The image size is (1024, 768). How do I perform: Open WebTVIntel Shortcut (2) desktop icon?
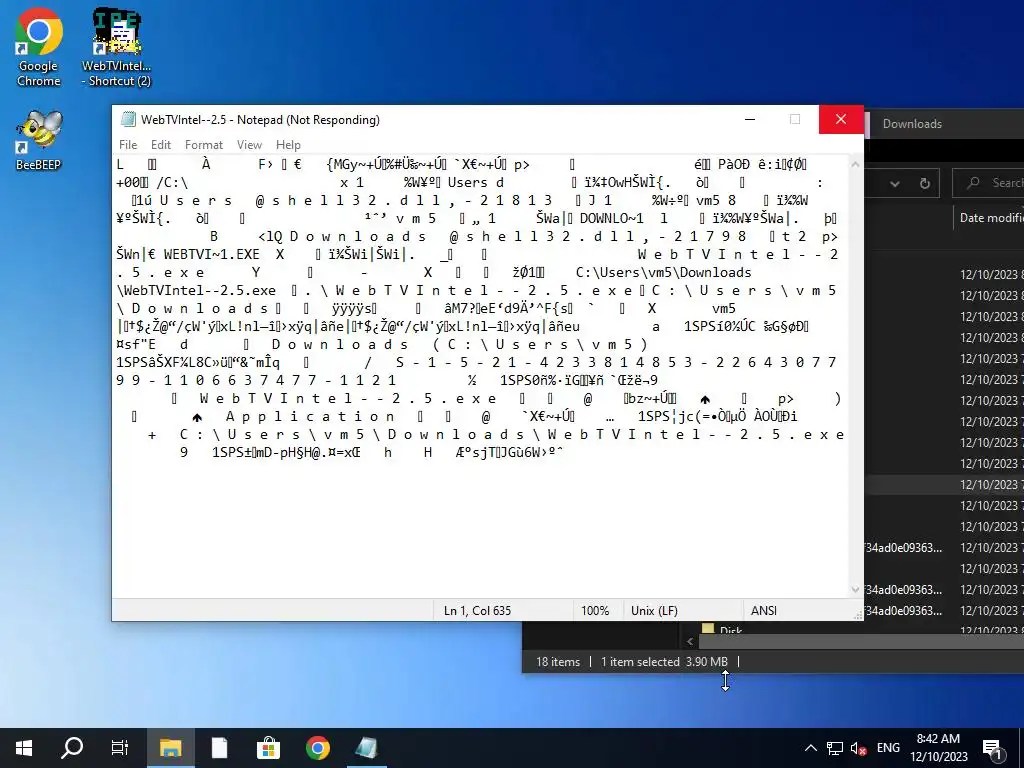tap(116, 48)
